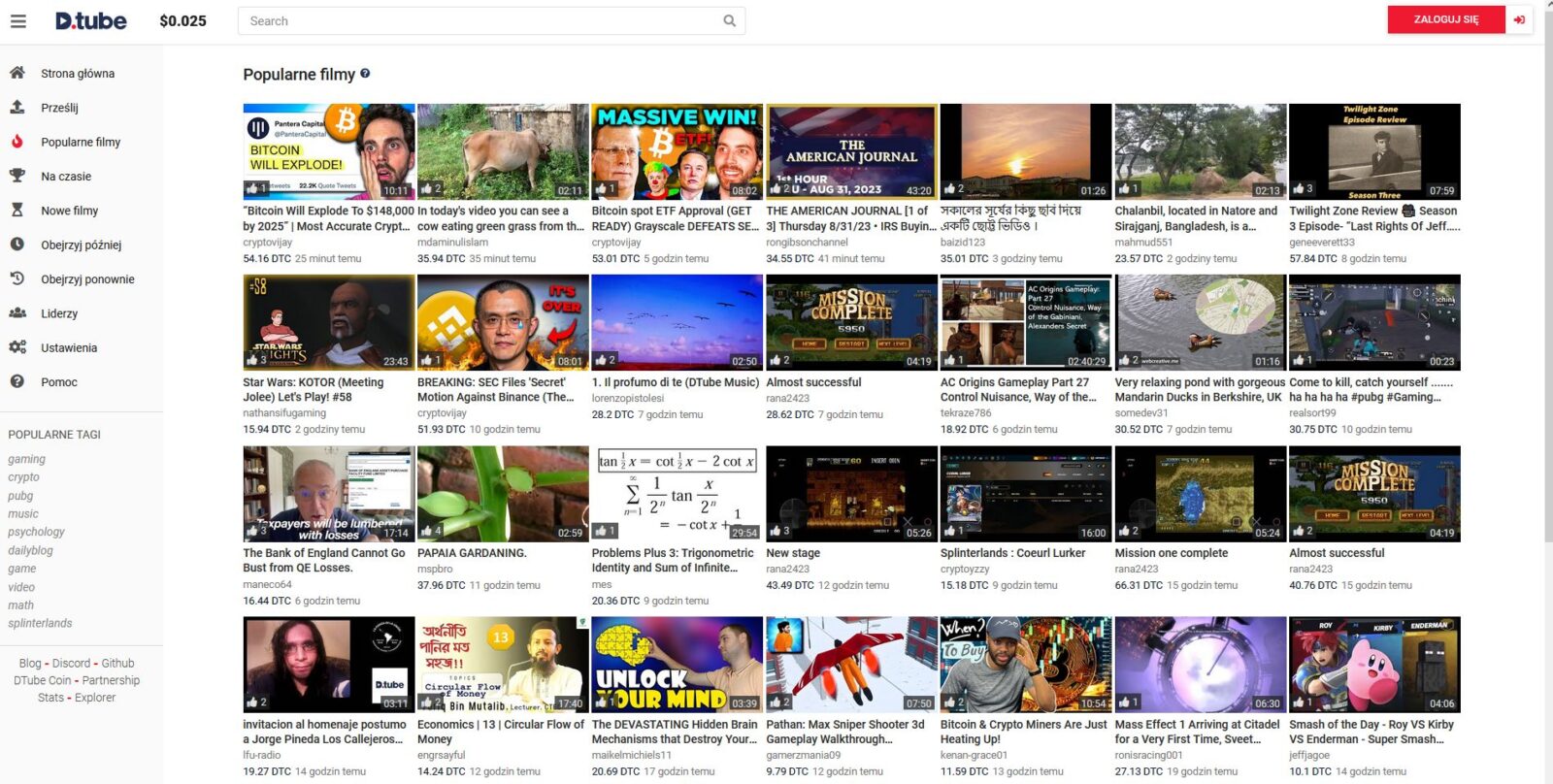
Task: Open channel mdaminulislam
Action: point(453,243)
